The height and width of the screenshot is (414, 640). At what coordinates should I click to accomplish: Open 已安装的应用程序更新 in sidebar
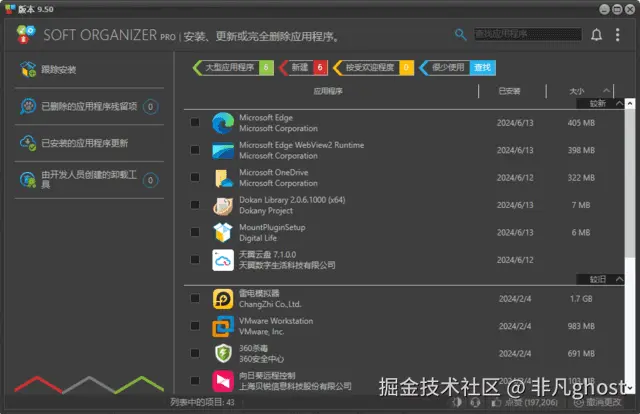89,143
